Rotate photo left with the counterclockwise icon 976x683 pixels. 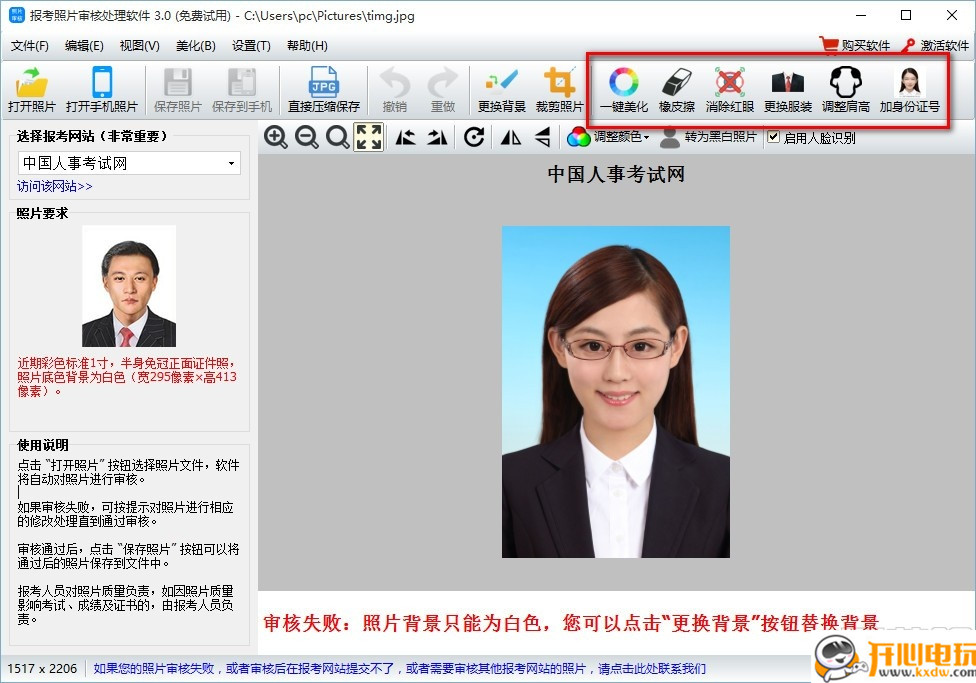tap(406, 137)
